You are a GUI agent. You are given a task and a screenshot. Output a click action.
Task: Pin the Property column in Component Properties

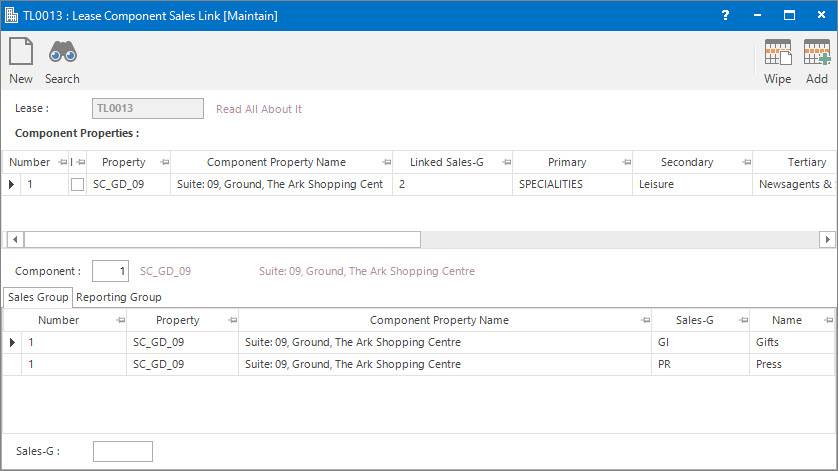coord(165,162)
